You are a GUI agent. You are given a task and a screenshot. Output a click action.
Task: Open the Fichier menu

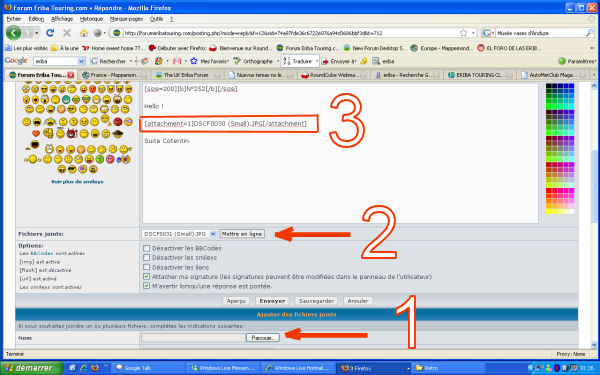14,19
